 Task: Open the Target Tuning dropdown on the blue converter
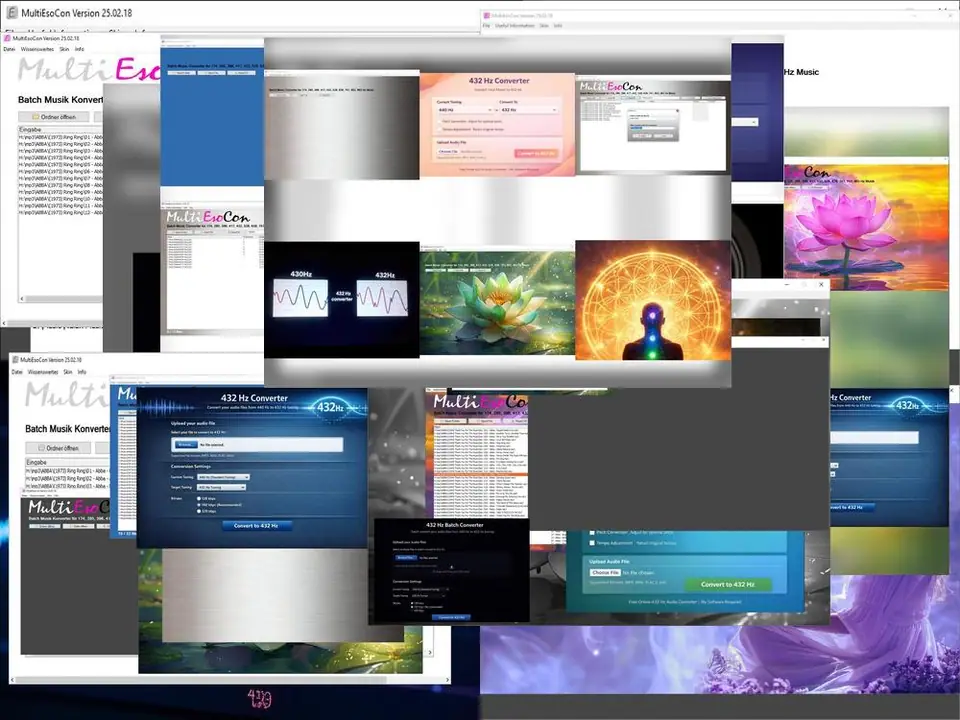point(221,488)
